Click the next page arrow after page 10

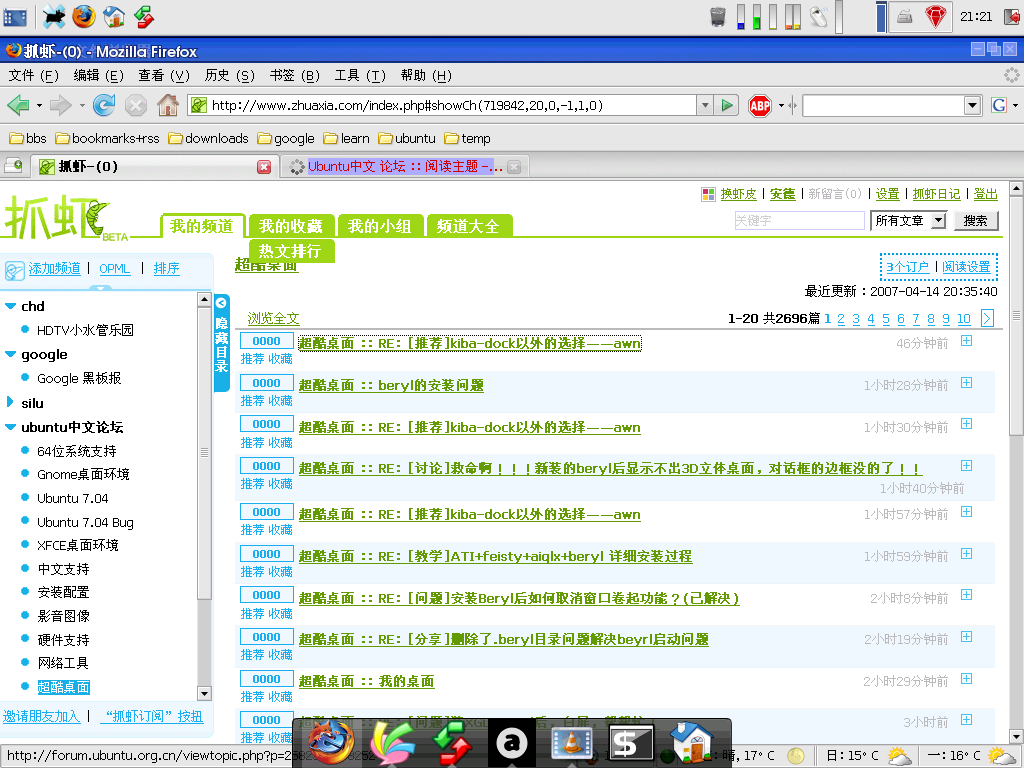click(x=987, y=318)
